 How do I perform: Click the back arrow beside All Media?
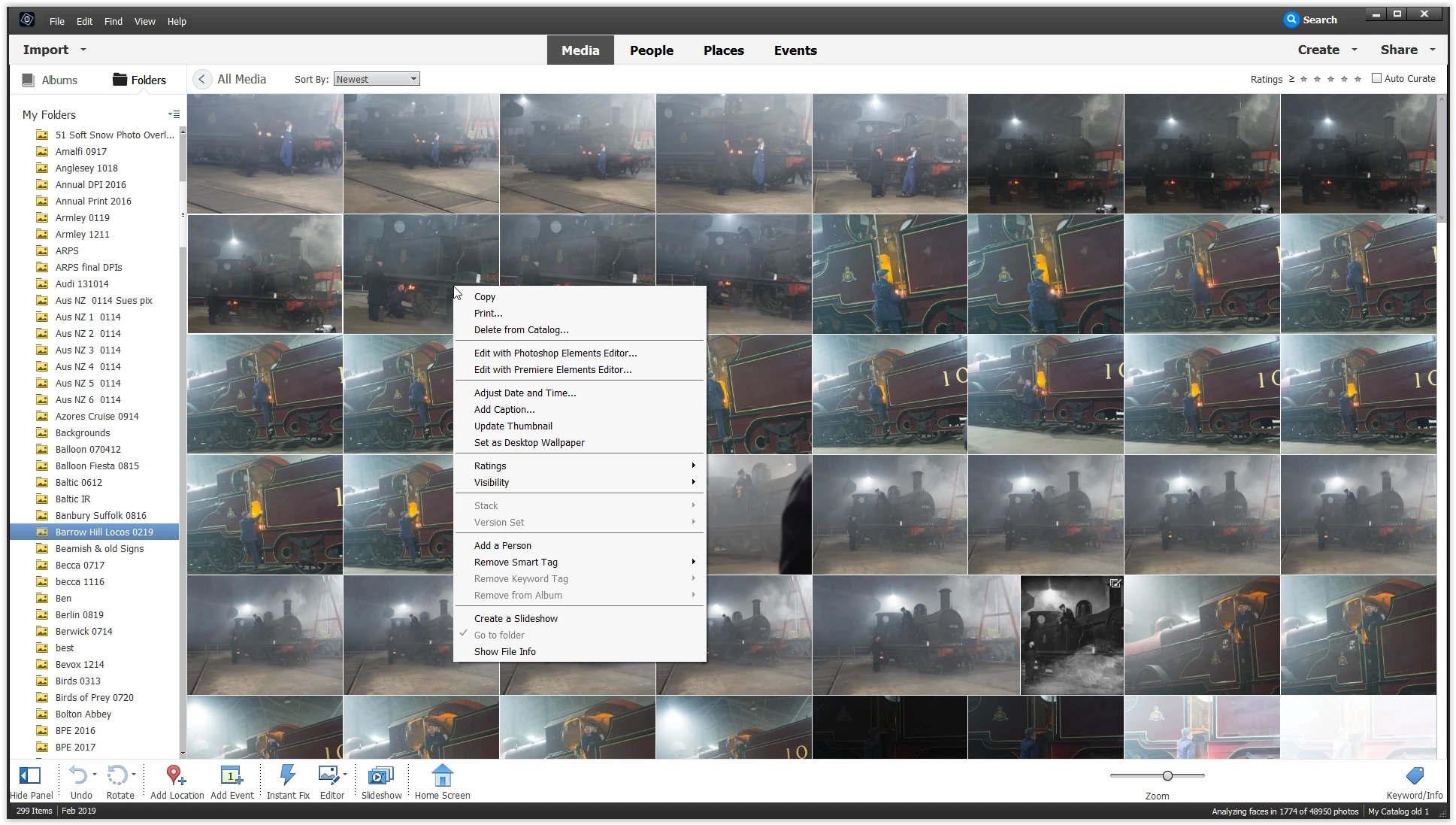pos(201,79)
